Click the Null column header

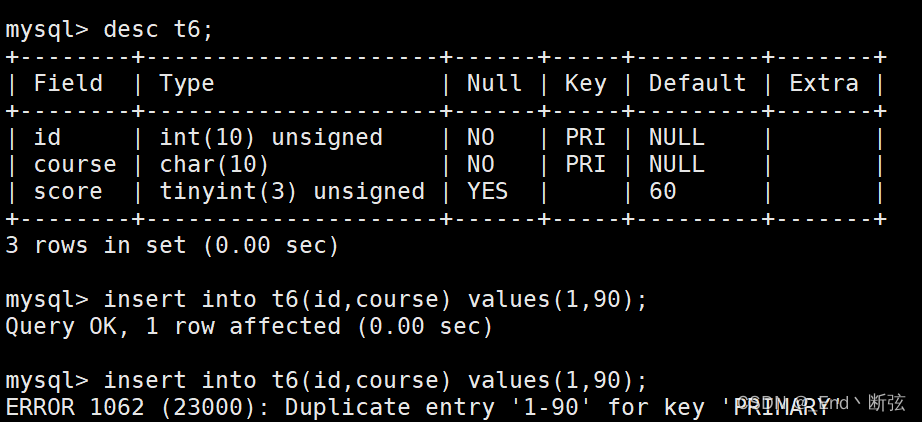pos(494,83)
